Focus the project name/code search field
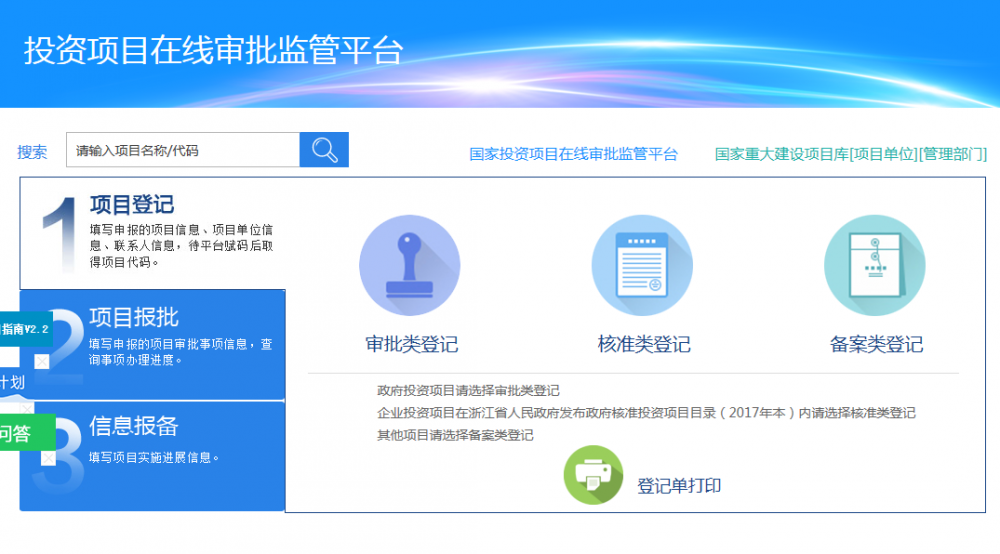 click(182, 150)
